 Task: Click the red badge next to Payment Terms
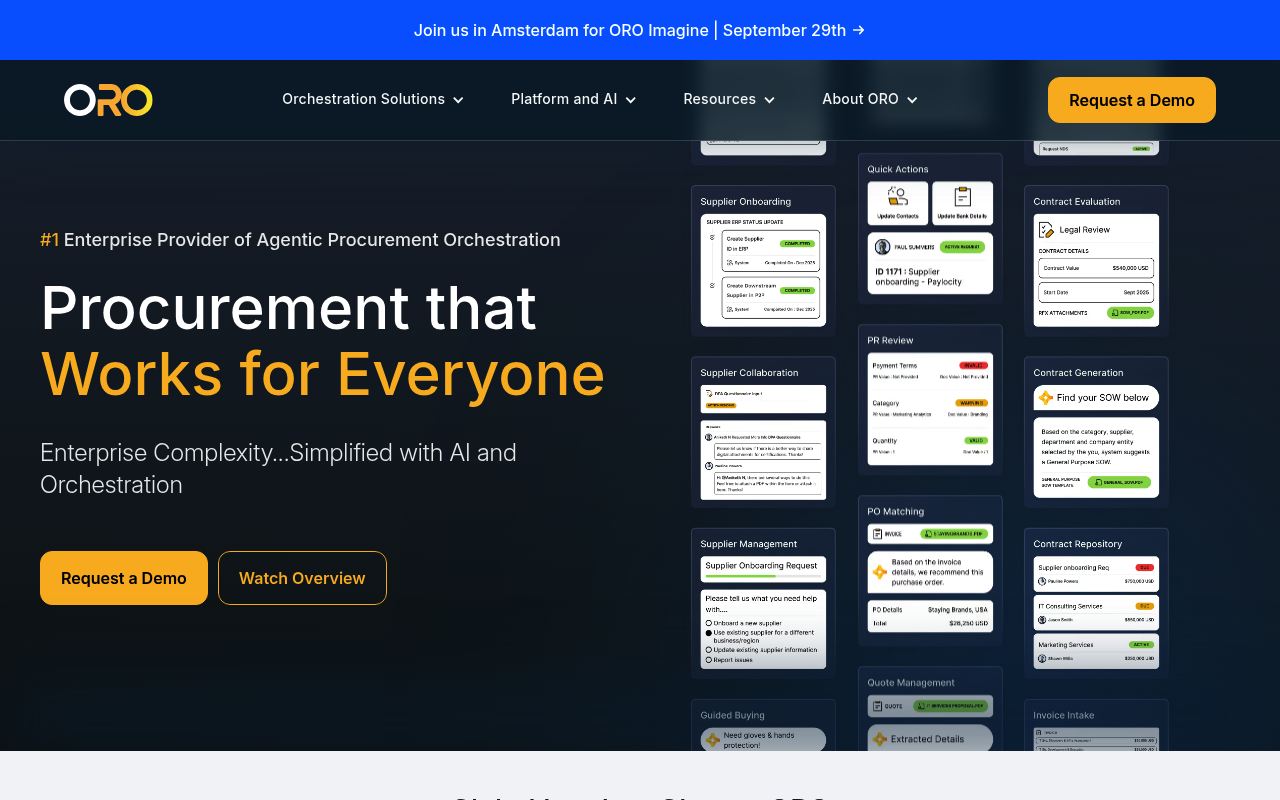(x=973, y=365)
